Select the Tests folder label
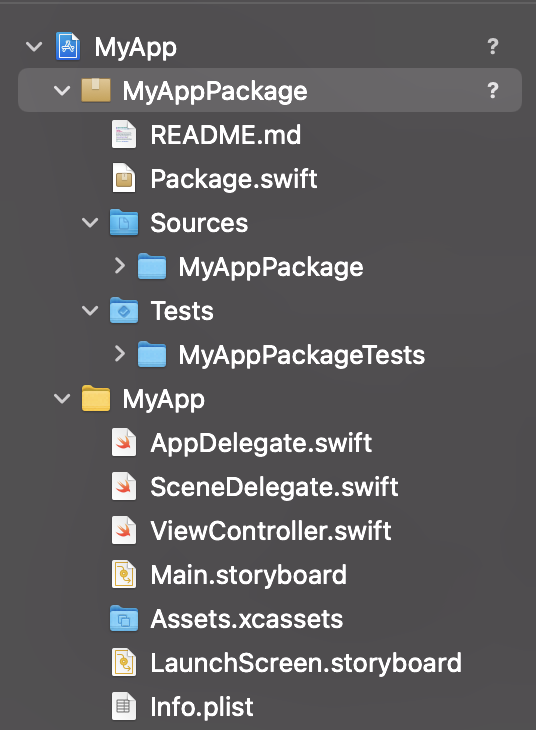536x730 pixels. pyautogui.click(x=182, y=311)
